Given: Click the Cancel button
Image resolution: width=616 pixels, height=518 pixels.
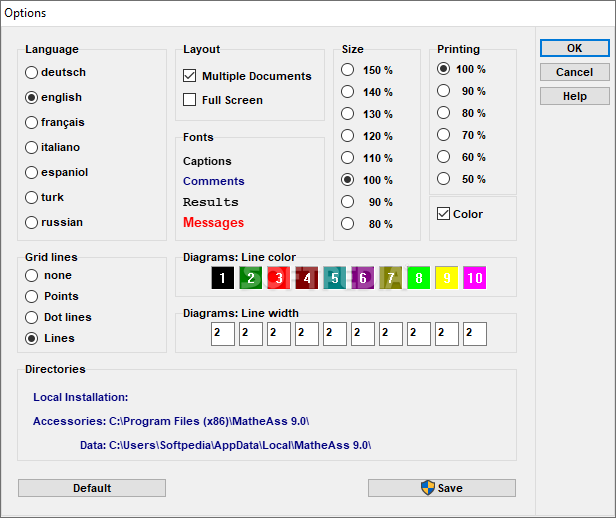Looking at the screenshot, I should [575, 72].
